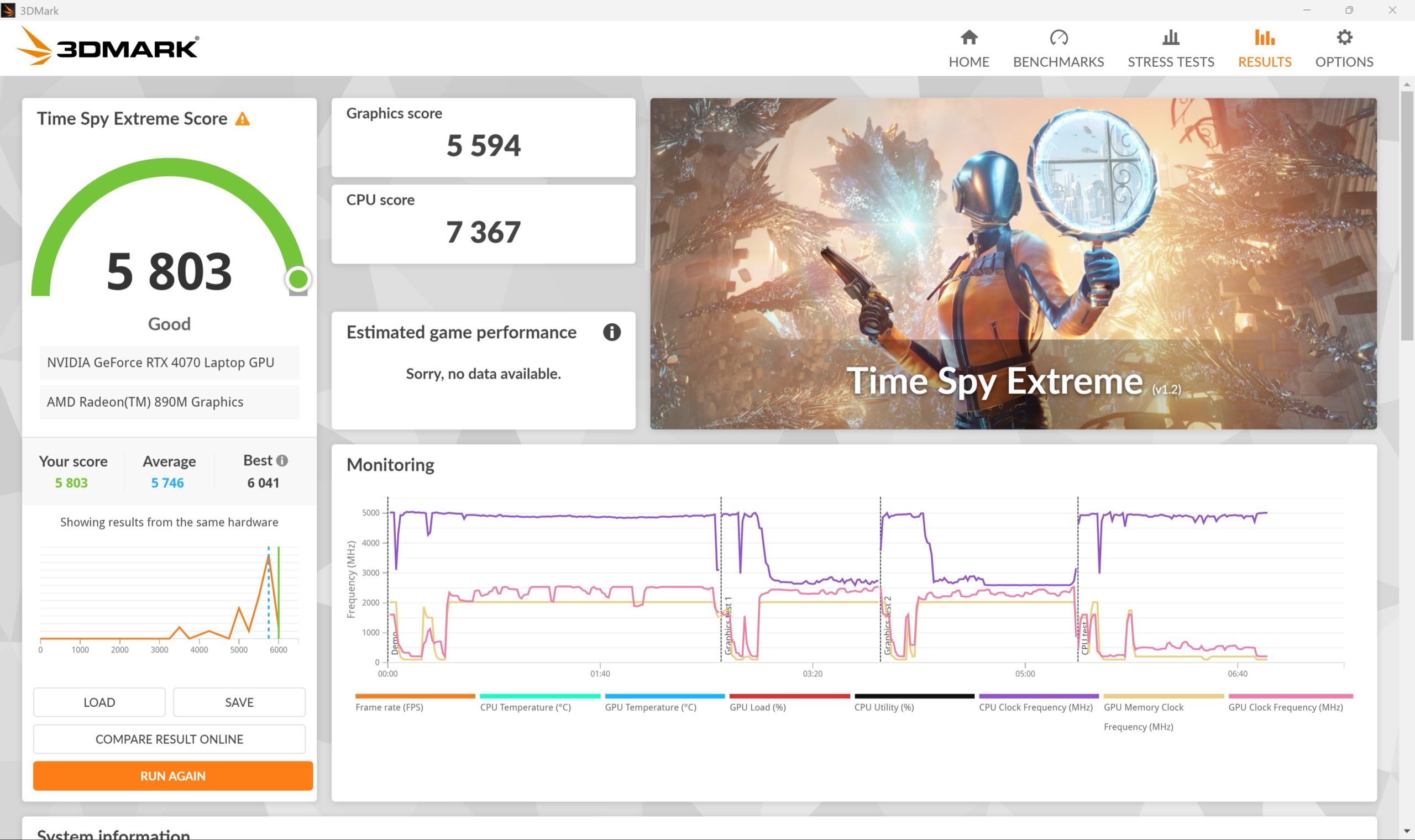Viewport: 1415px width, 840px height.
Task: Click the LOAD button
Action: [99, 702]
